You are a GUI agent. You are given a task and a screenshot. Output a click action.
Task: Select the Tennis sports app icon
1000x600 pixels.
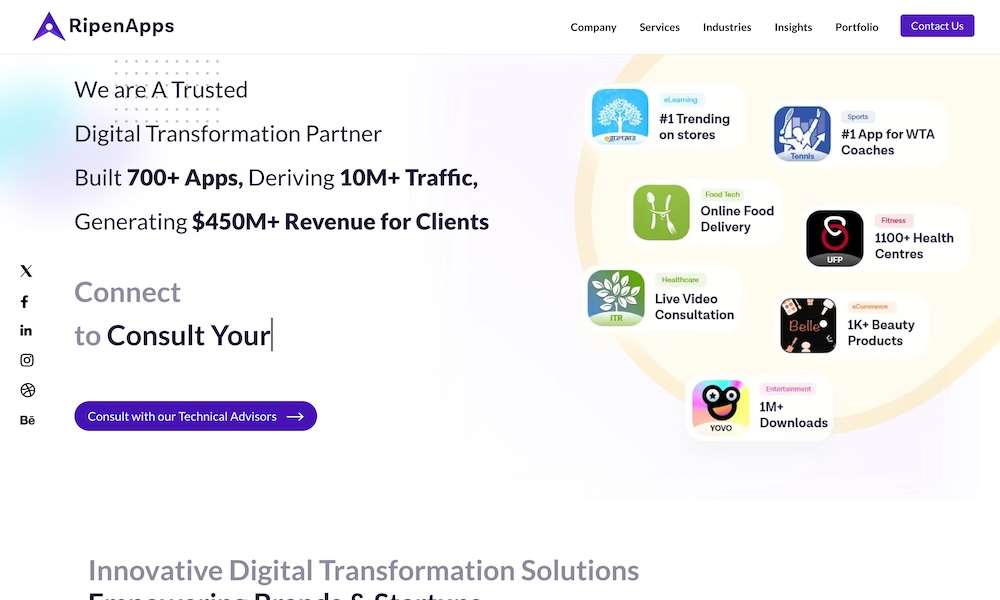click(802, 134)
